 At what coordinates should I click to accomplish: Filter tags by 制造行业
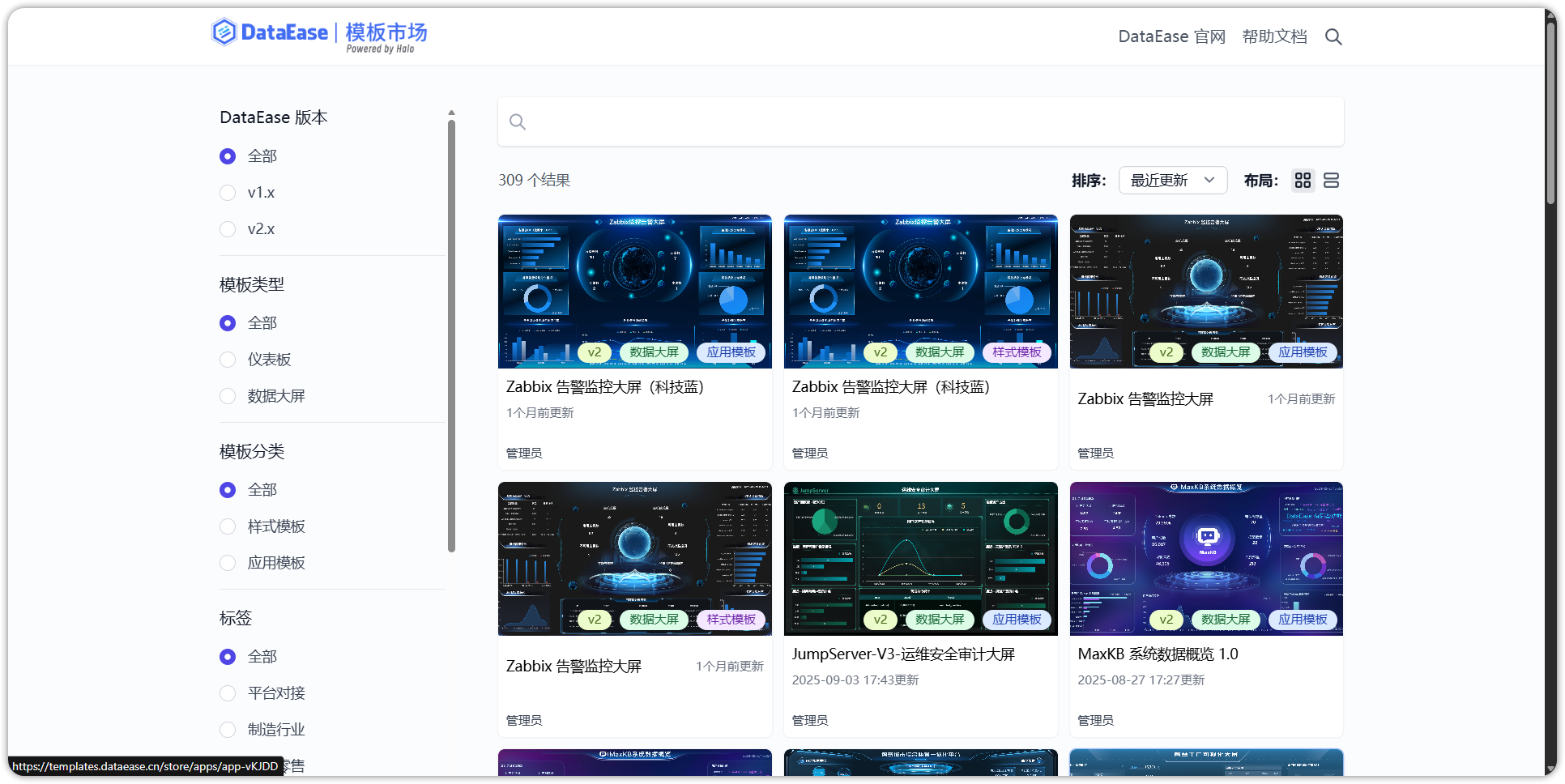[228, 730]
